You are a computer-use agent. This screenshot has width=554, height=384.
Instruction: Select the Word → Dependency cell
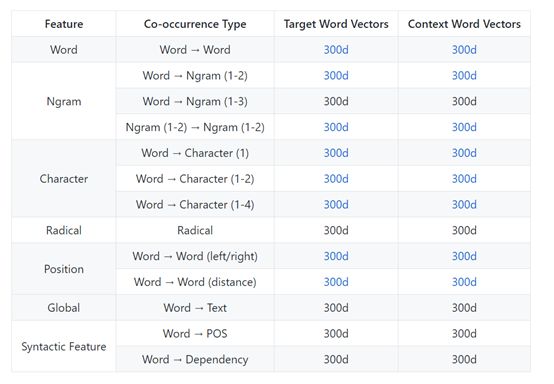(x=195, y=359)
